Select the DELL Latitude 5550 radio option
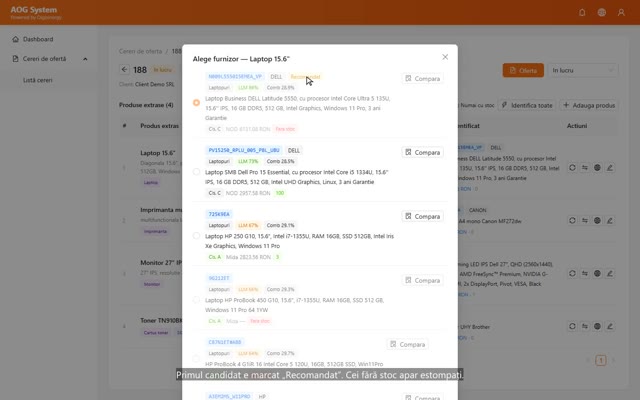 pyautogui.click(x=196, y=102)
